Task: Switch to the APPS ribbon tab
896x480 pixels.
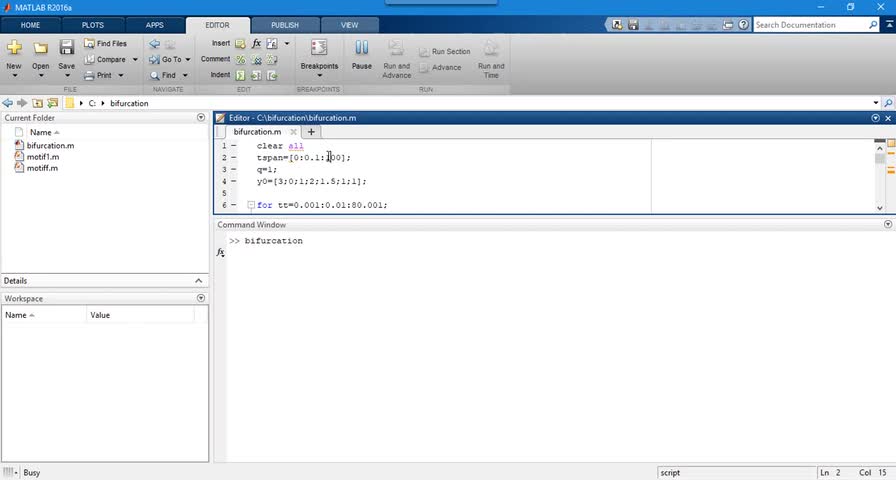Action: pyautogui.click(x=154, y=25)
